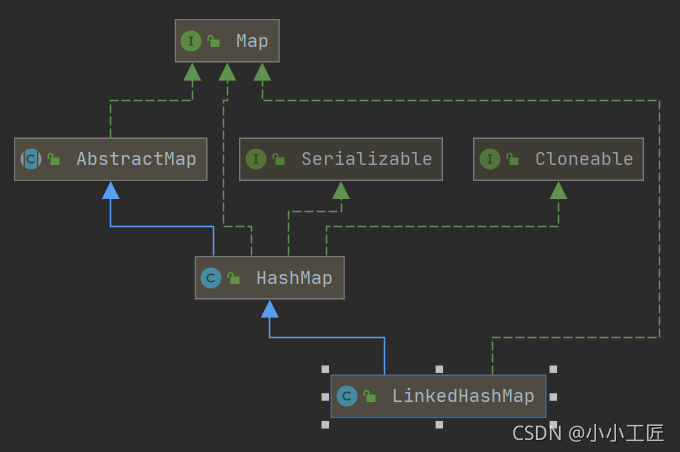Click the LinkedHashMap class icon
Viewport: 680px width, 452px height.
[346, 396]
